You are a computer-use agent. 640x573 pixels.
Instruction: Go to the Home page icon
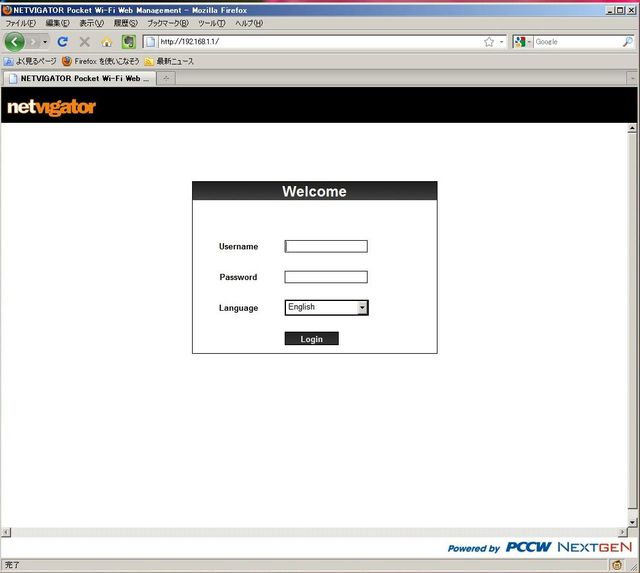(x=106, y=42)
